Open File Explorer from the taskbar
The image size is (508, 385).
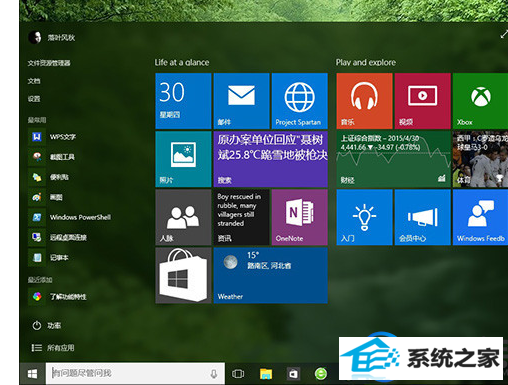pyautogui.click(x=266, y=374)
